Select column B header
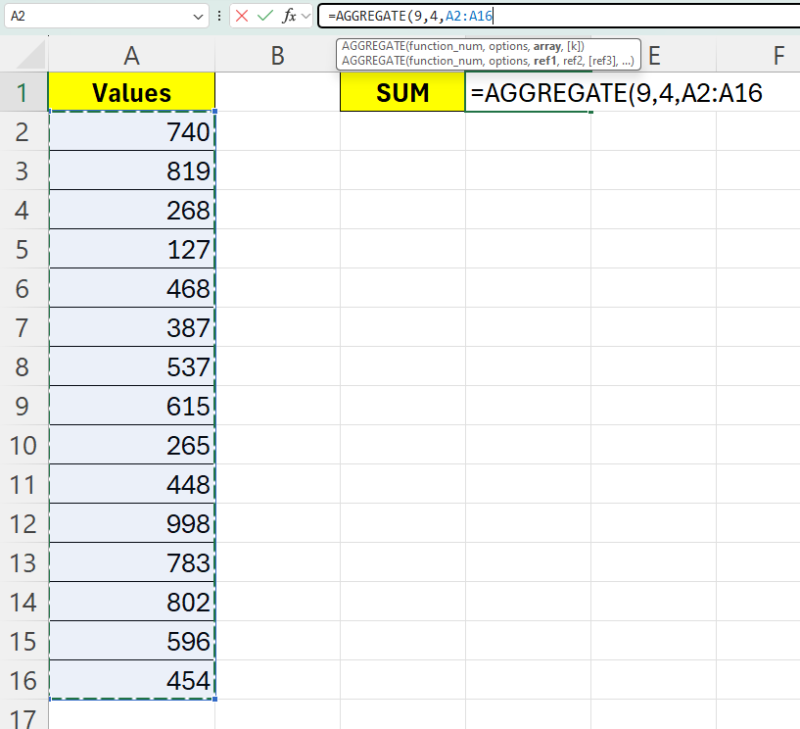The image size is (800, 729). 277,56
